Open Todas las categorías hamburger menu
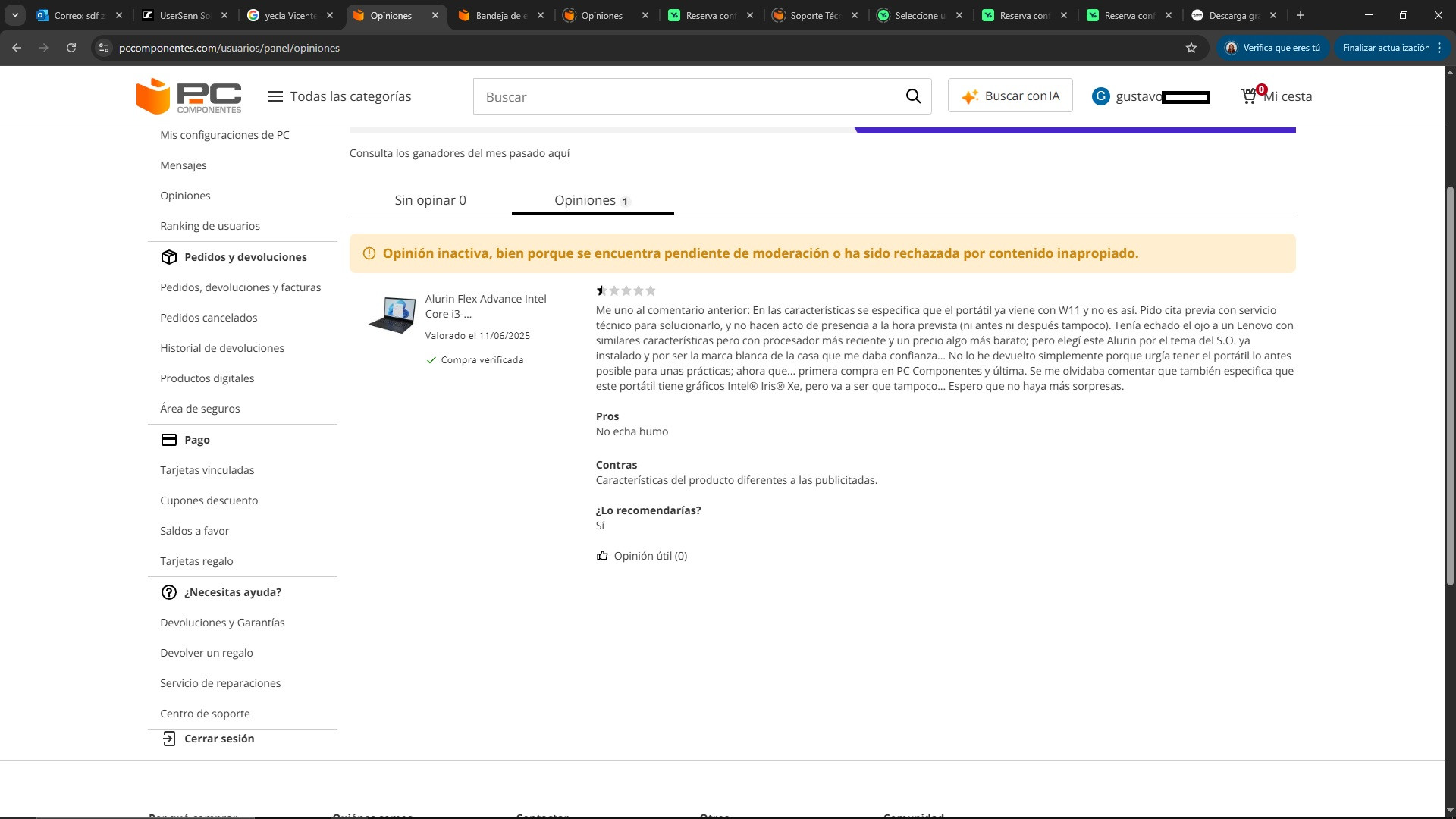The image size is (1456, 819). (x=275, y=96)
